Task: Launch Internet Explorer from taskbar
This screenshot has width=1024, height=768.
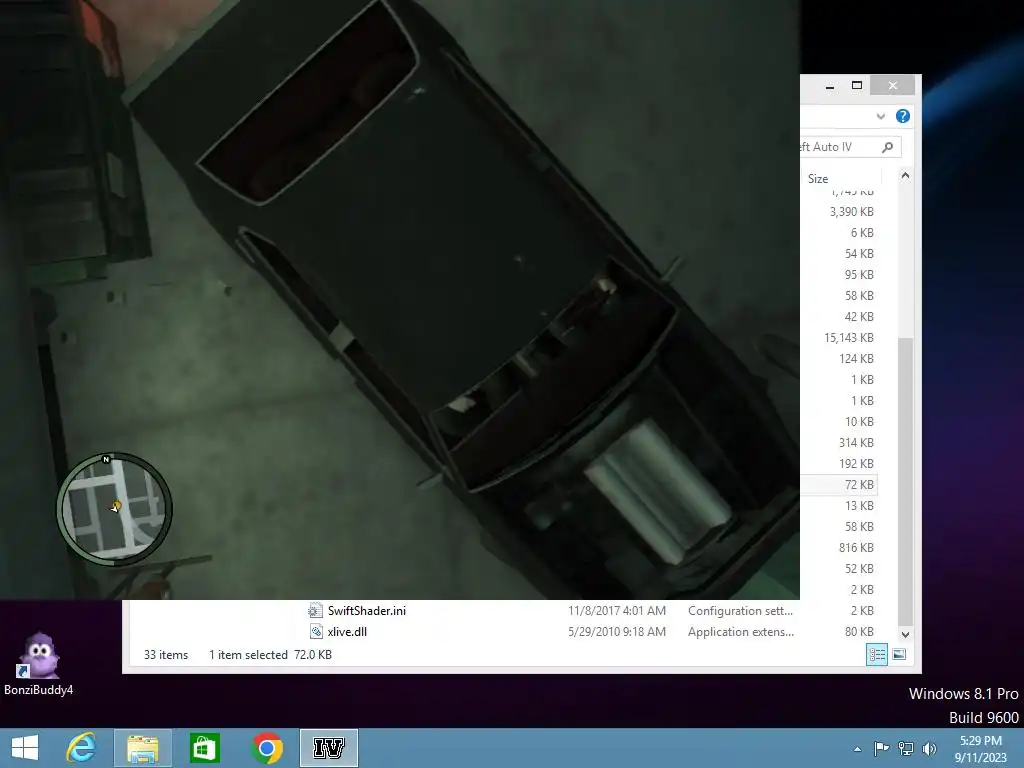Action: 82,748
